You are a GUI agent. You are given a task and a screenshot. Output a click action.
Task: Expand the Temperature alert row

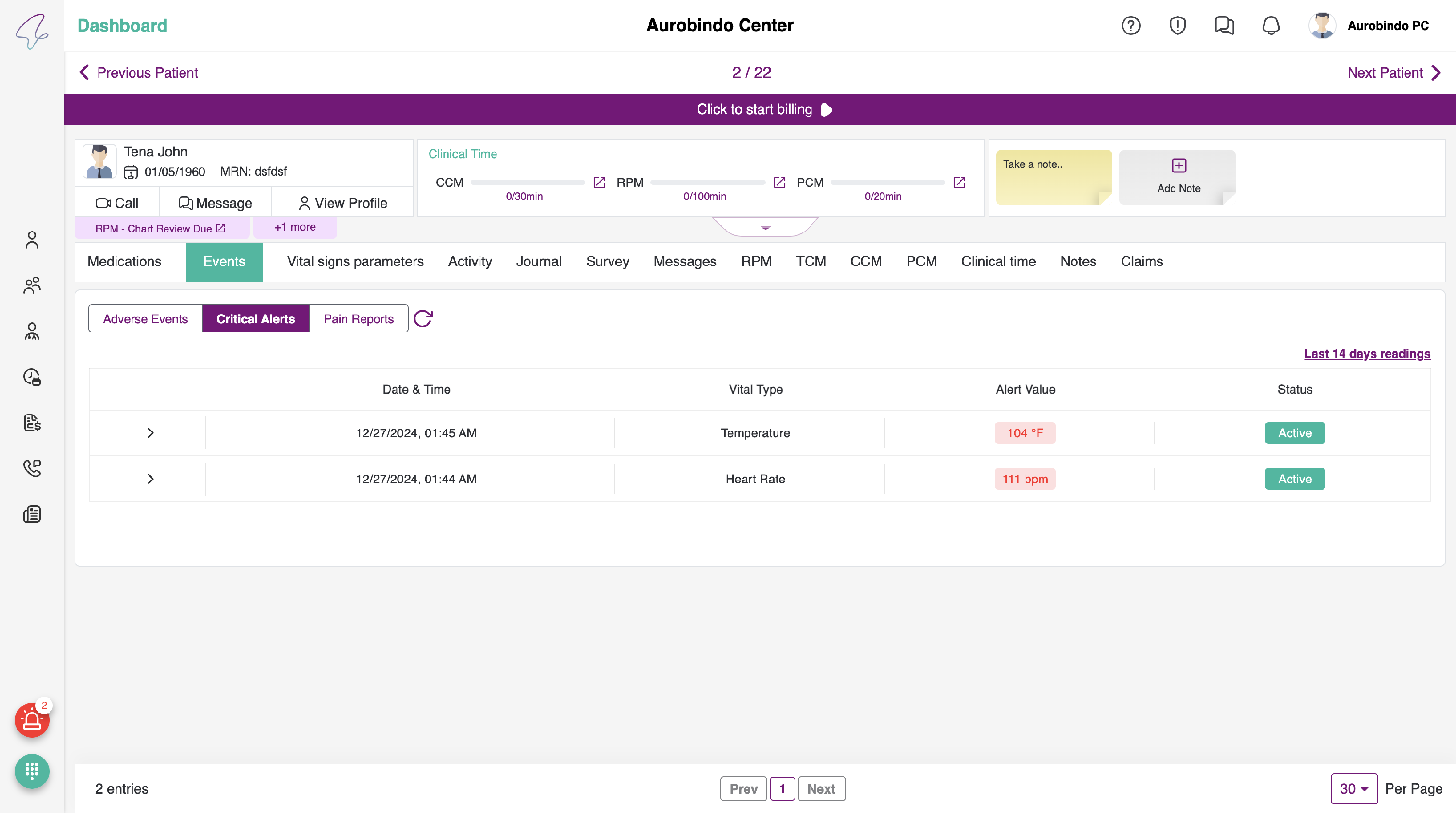click(150, 433)
